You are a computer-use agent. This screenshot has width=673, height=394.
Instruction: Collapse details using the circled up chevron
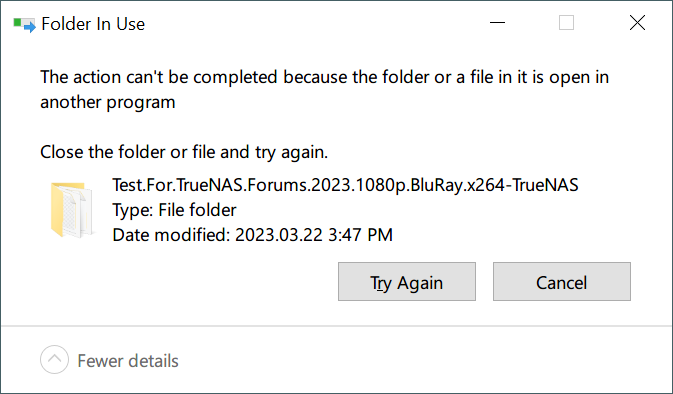[55, 359]
